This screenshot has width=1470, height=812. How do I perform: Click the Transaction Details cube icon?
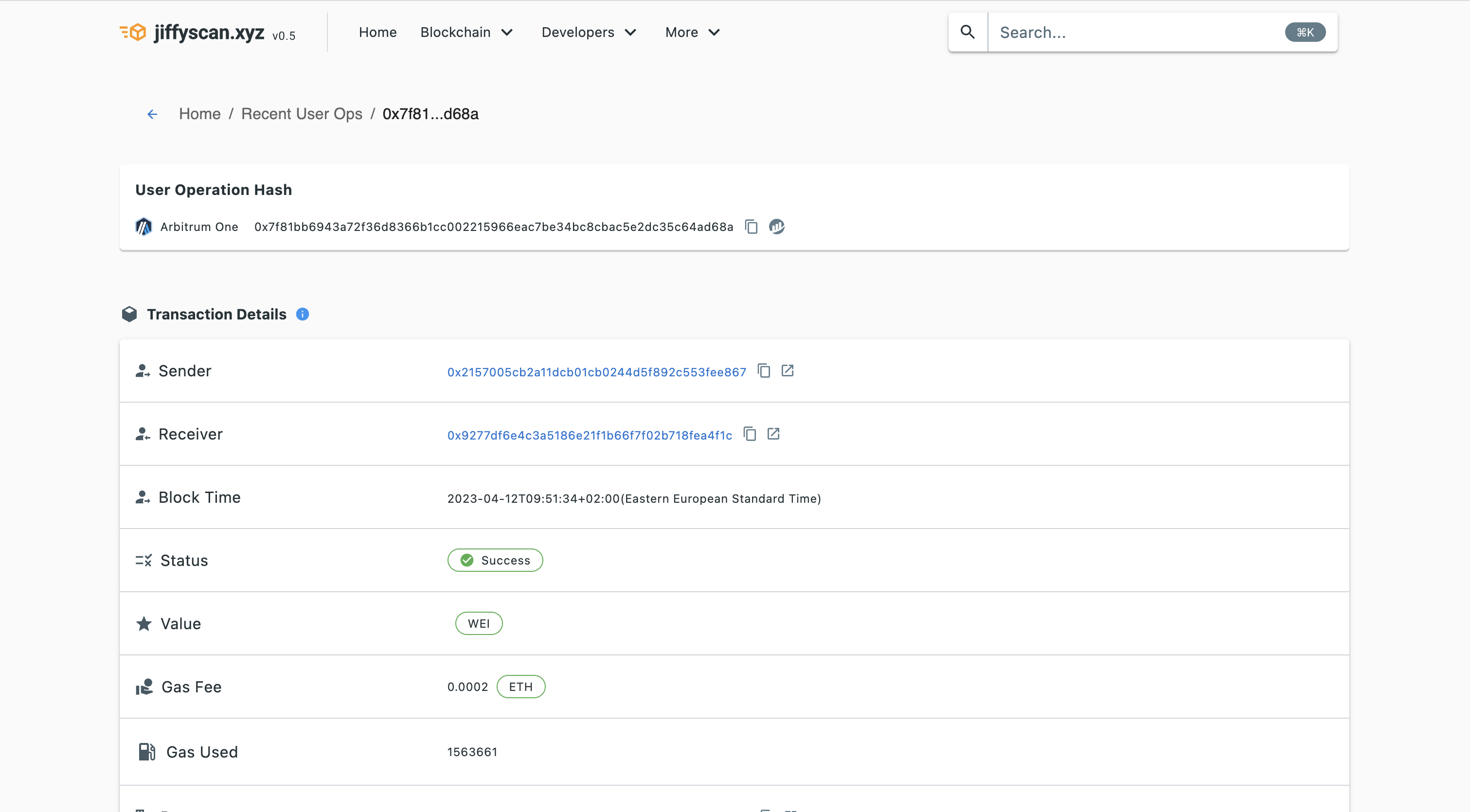click(x=129, y=314)
